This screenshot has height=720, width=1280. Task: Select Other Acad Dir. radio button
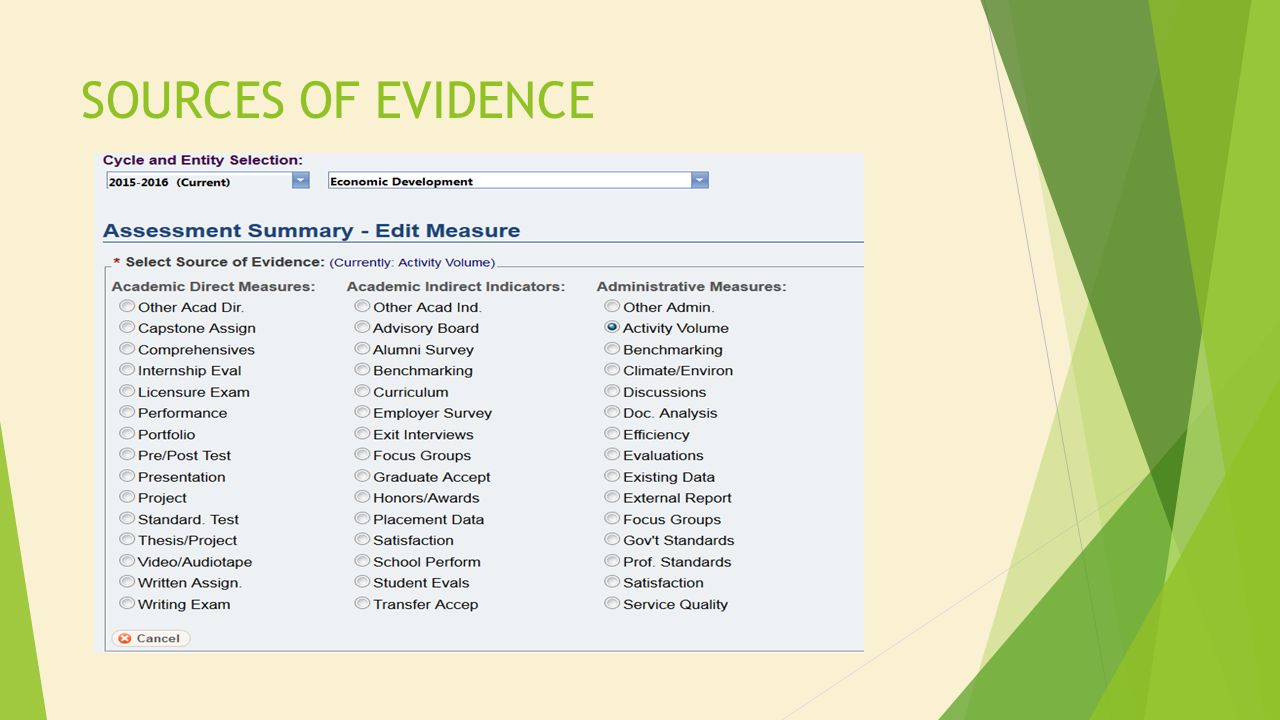pos(127,306)
